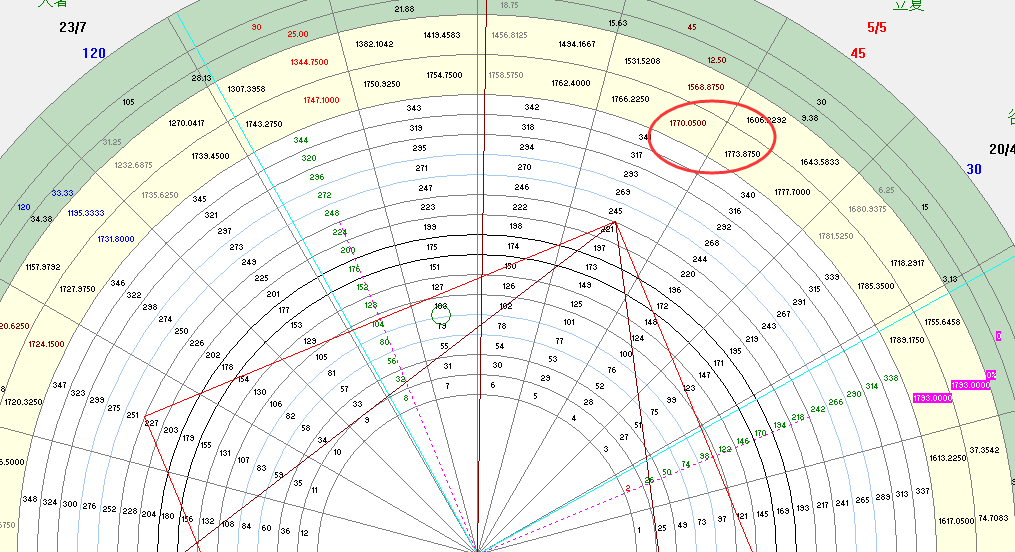
Task: Select value 1773.8750 inside the red ellipse
Action: tap(742, 154)
